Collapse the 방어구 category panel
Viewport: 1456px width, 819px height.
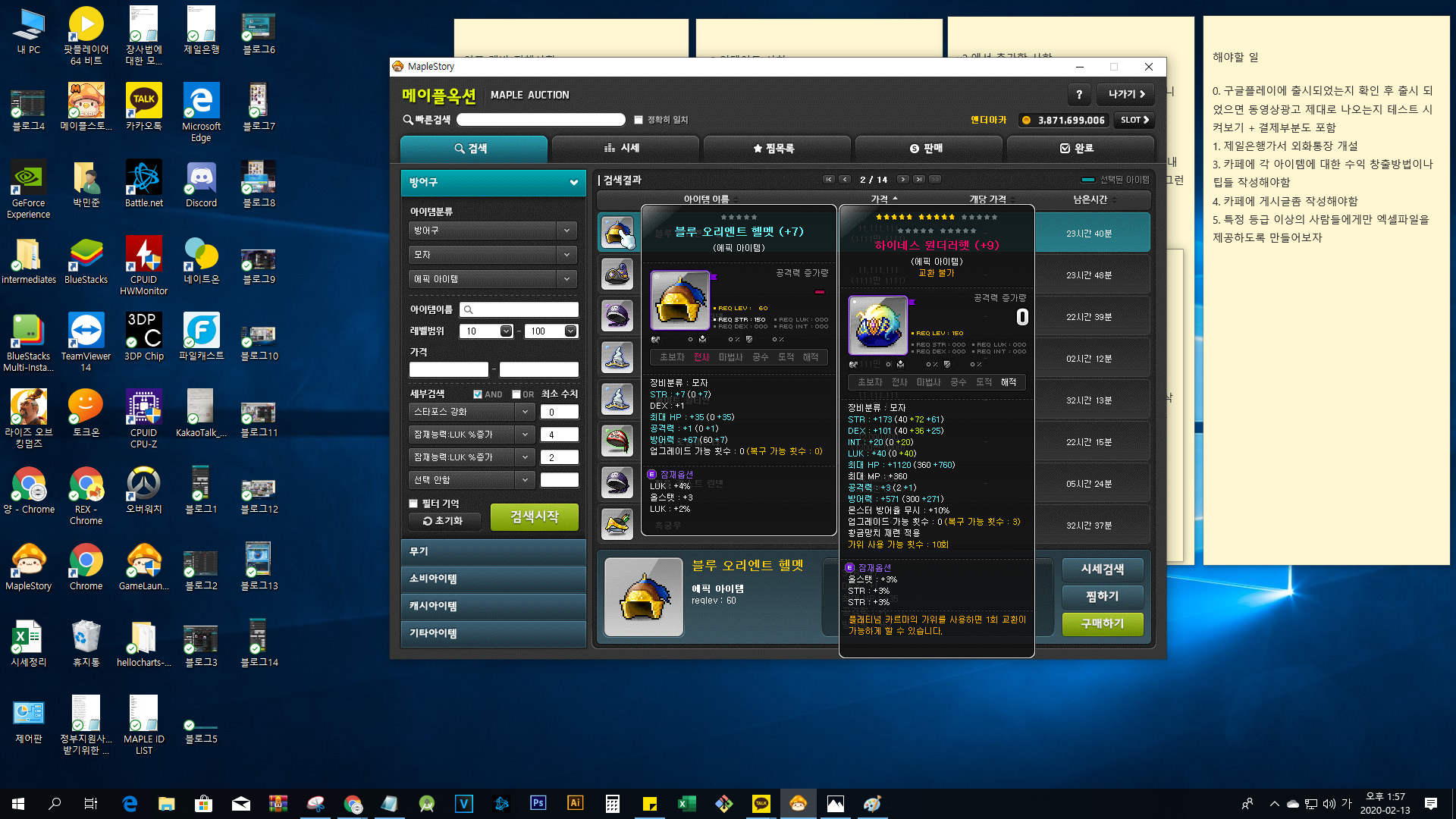[x=574, y=182]
